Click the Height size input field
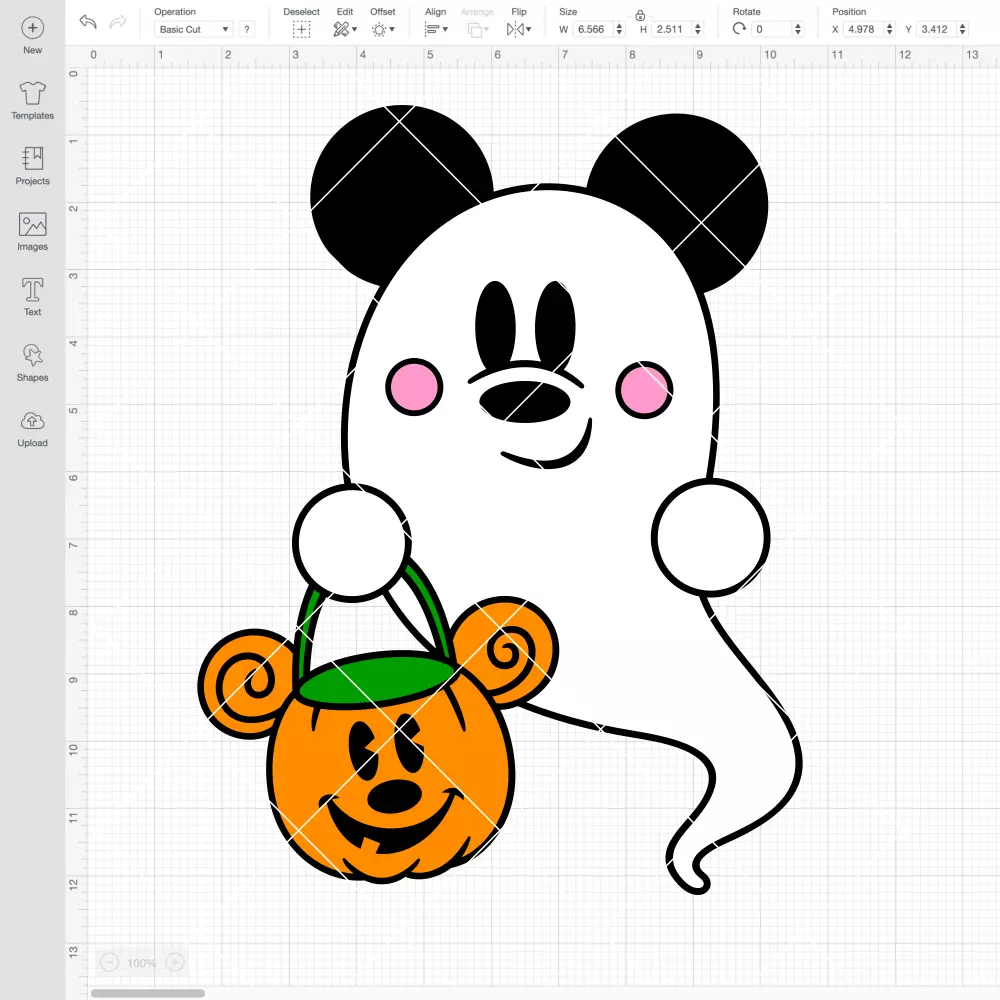Screen dimensions: 1000x1000 pyautogui.click(x=672, y=29)
